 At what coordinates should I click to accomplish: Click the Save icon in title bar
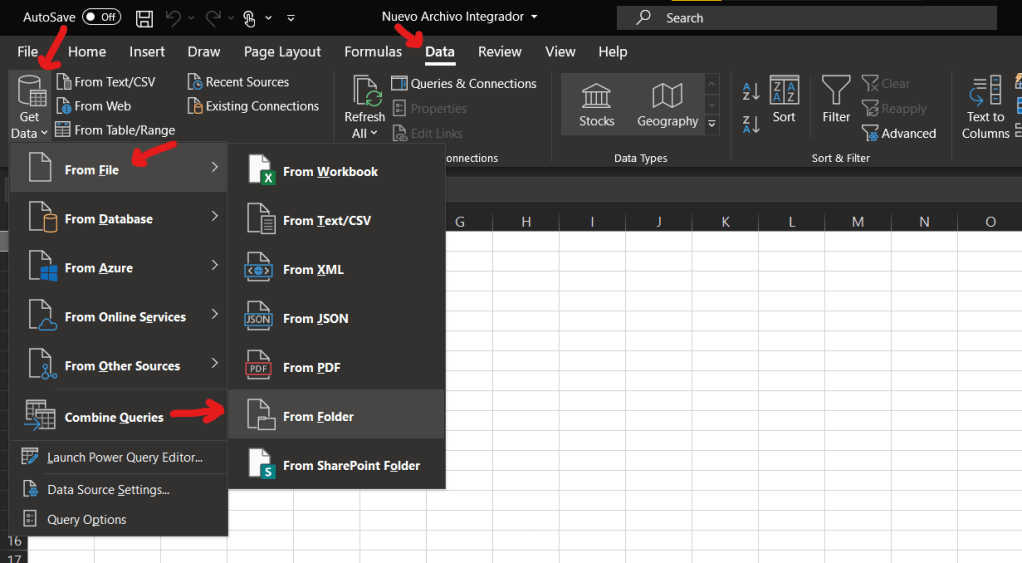(144, 18)
